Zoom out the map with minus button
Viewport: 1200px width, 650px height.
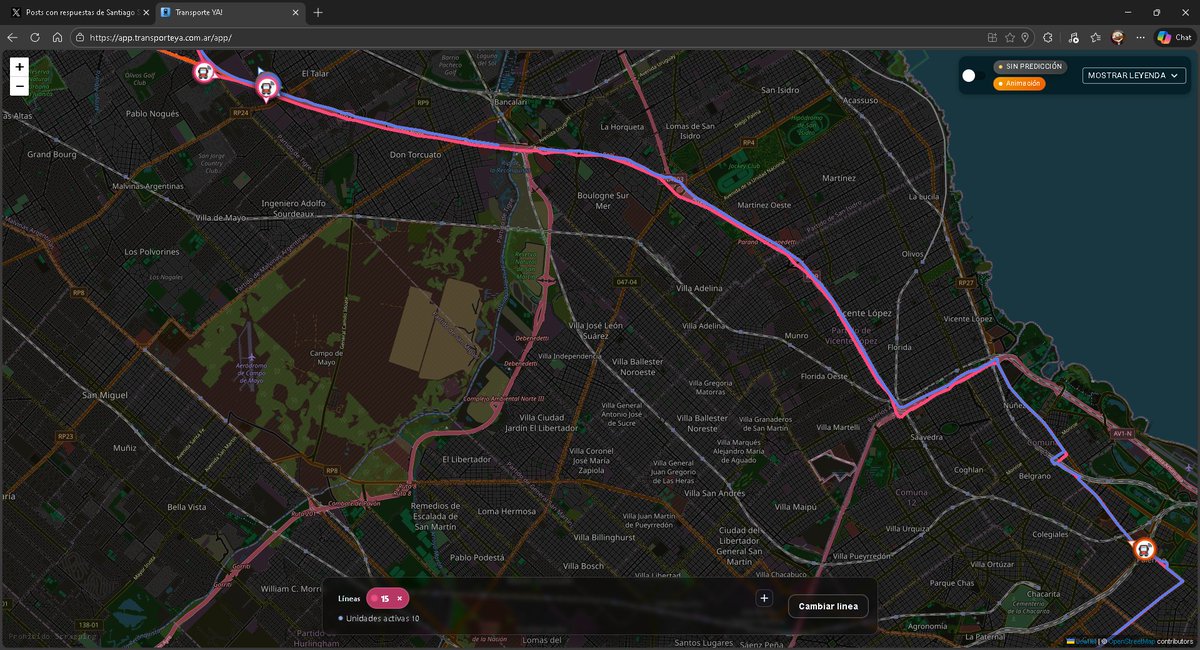pyautogui.click(x=19, y=86)
